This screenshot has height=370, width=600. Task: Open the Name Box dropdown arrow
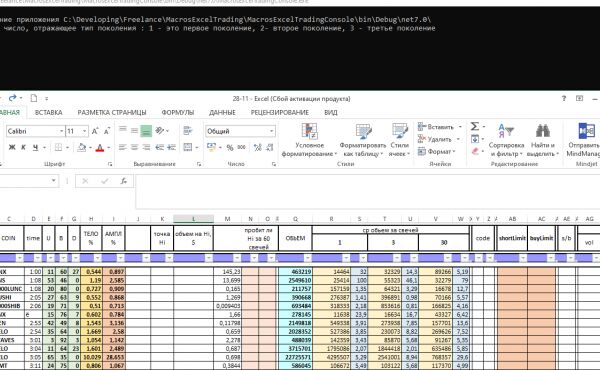tap(54, 181)
